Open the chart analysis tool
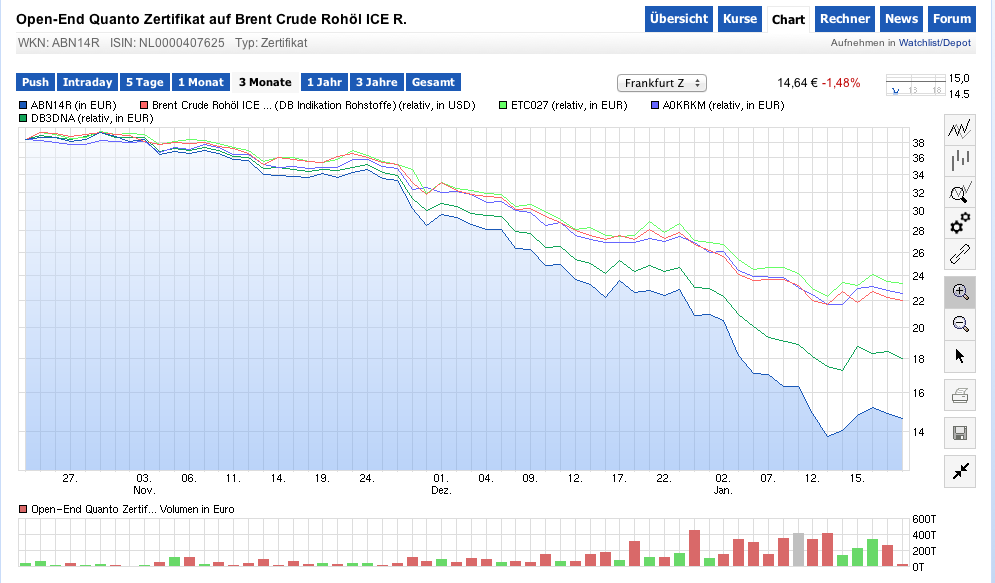995x583 pixels. [959, 191]
